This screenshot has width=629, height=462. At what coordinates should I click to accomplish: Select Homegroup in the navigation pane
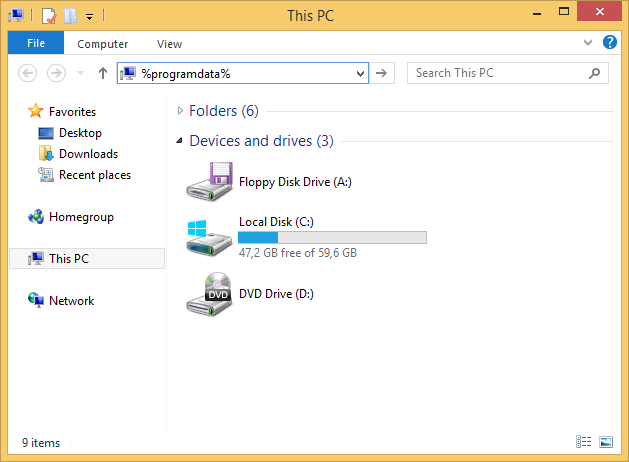pos(81,217)
